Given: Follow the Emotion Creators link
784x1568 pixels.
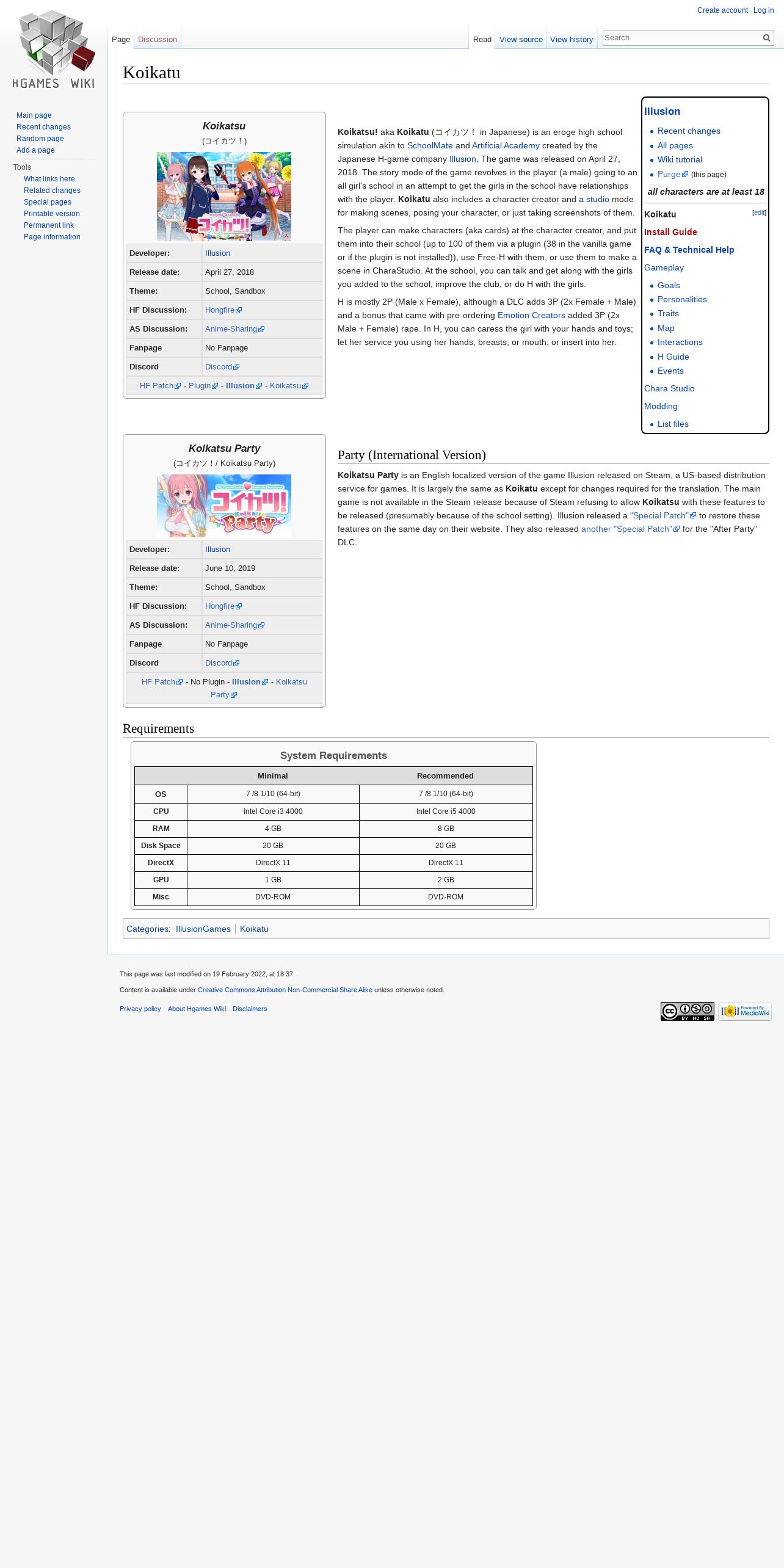Looking at the screenshot, I should pyautogui.click(x=531, y=315).
